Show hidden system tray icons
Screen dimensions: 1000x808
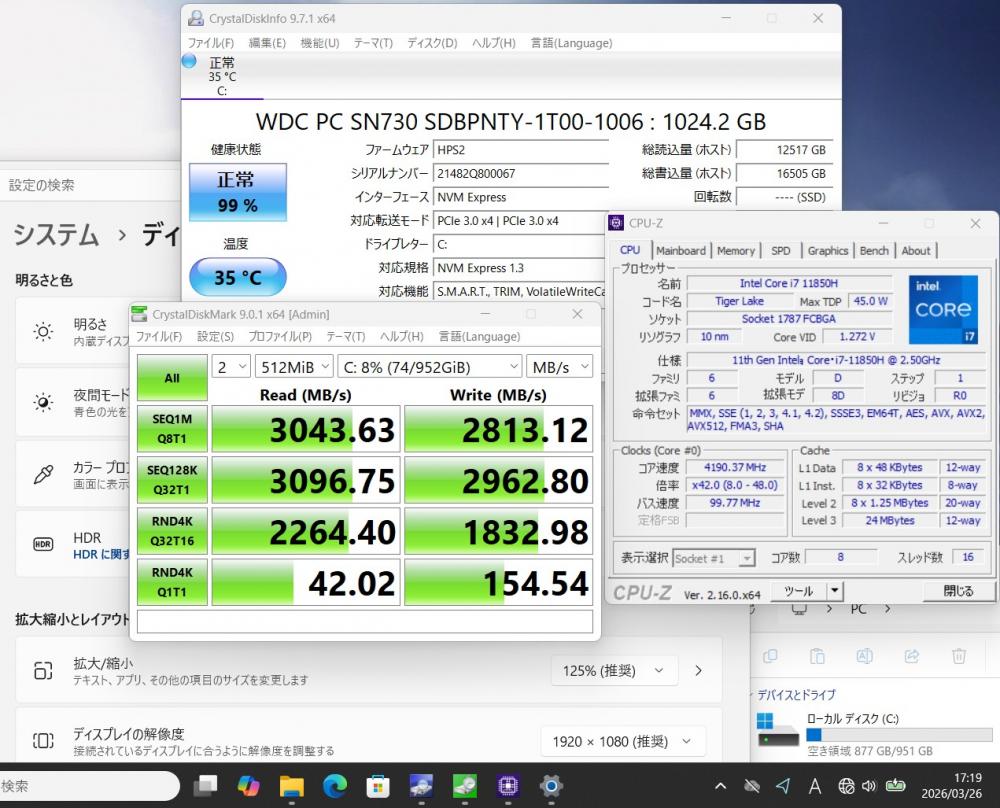point(719,785)
